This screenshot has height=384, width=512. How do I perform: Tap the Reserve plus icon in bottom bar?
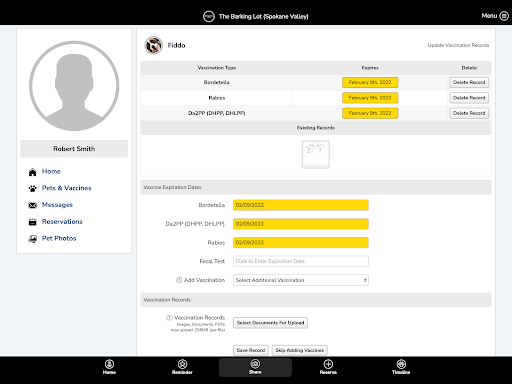click(x=328, y=364)
